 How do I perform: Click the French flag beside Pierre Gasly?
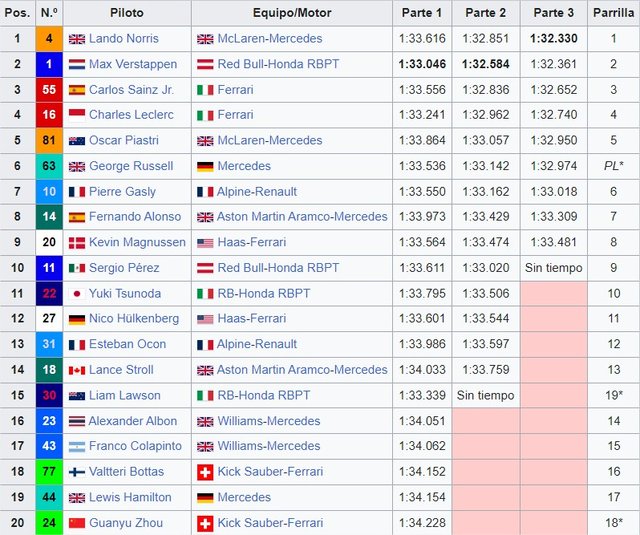pyautogui.click(x=77, y=192)
